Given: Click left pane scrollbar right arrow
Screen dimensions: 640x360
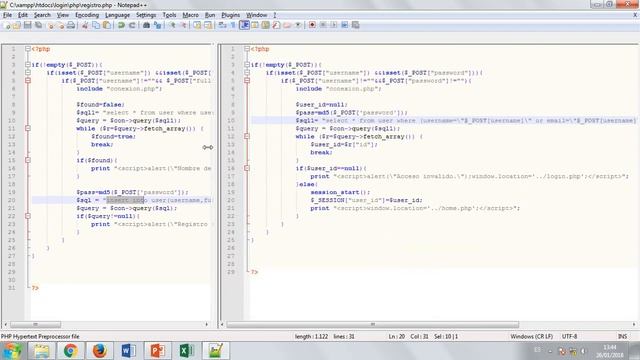Looking at the screenshot, I should (207, 324).
